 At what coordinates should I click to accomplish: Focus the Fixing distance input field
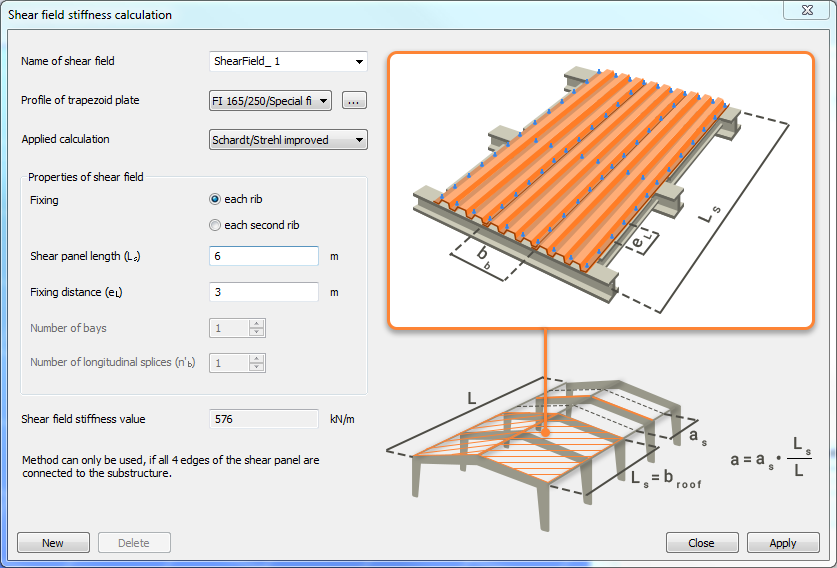pos(264,292)
